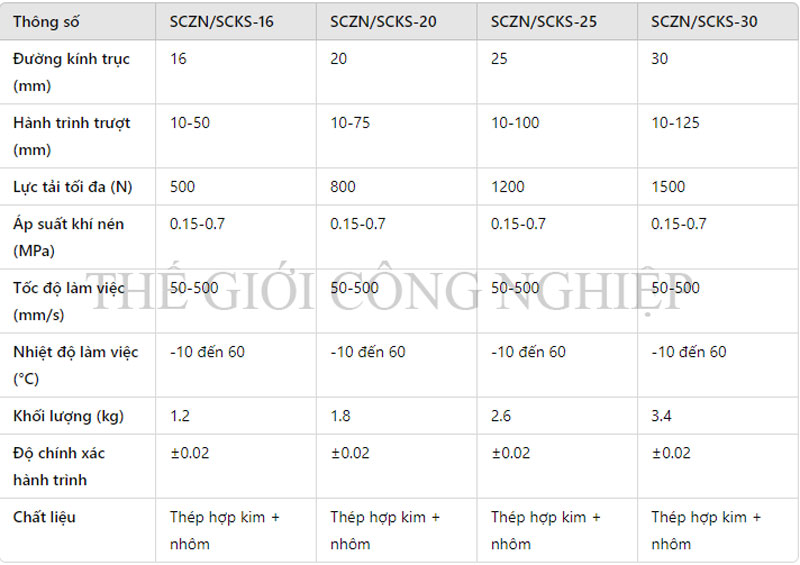Screen dimensions: 800x565
Task: Select the "Áp suất khí nén (MPa)" row label
Action: pos(68,237)
